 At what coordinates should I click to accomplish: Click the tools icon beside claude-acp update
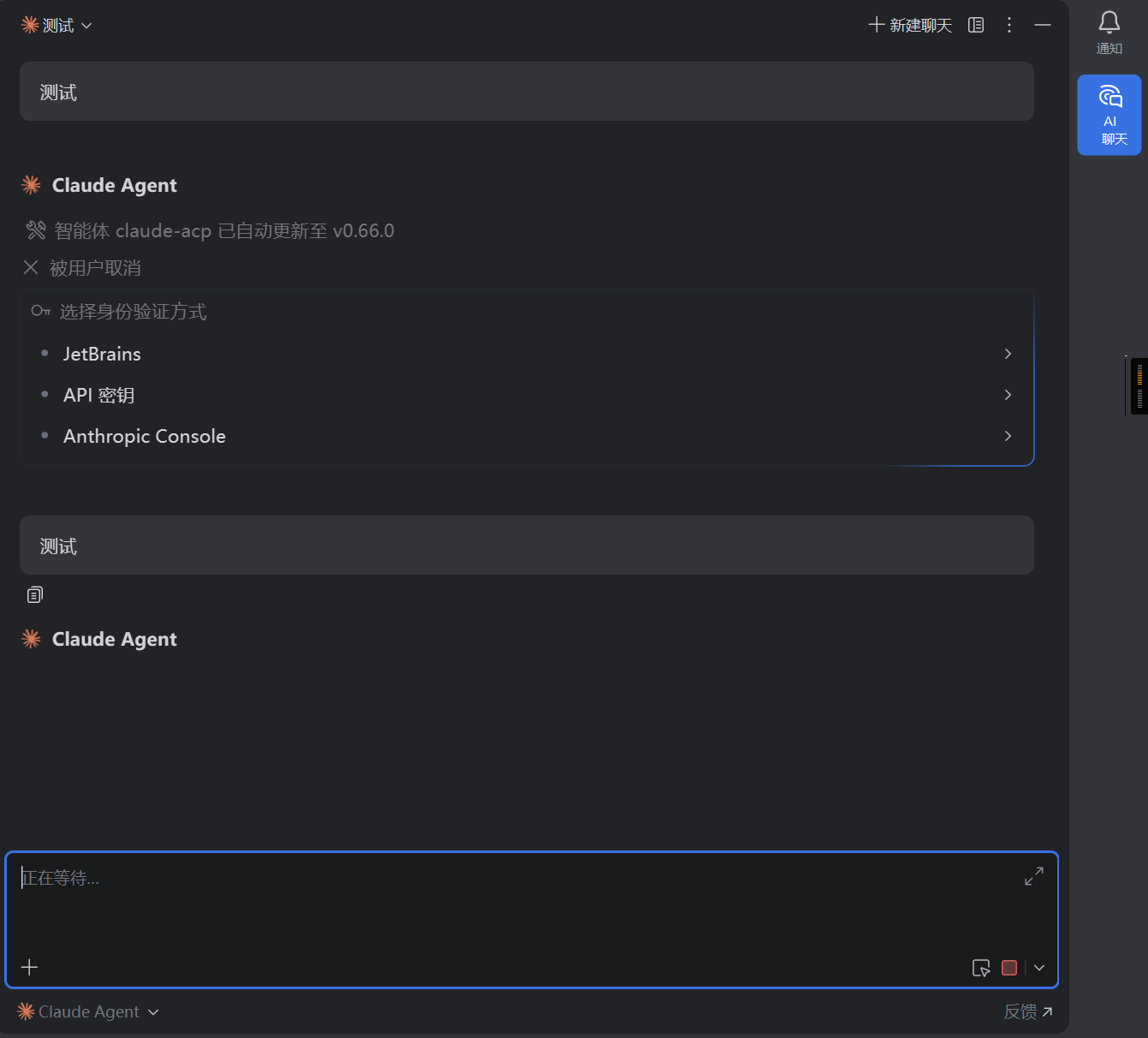point(35,230)
